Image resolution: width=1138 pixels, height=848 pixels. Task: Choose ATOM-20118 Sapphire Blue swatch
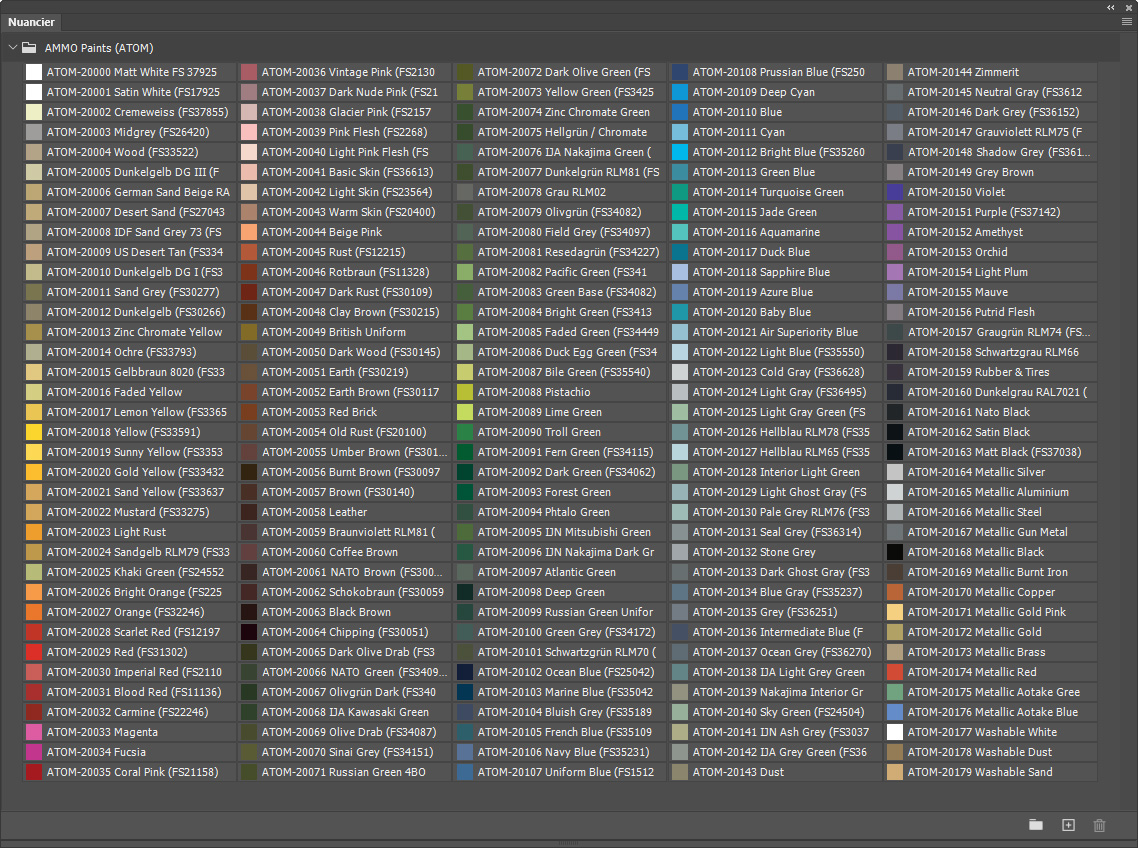click(680, 272)
